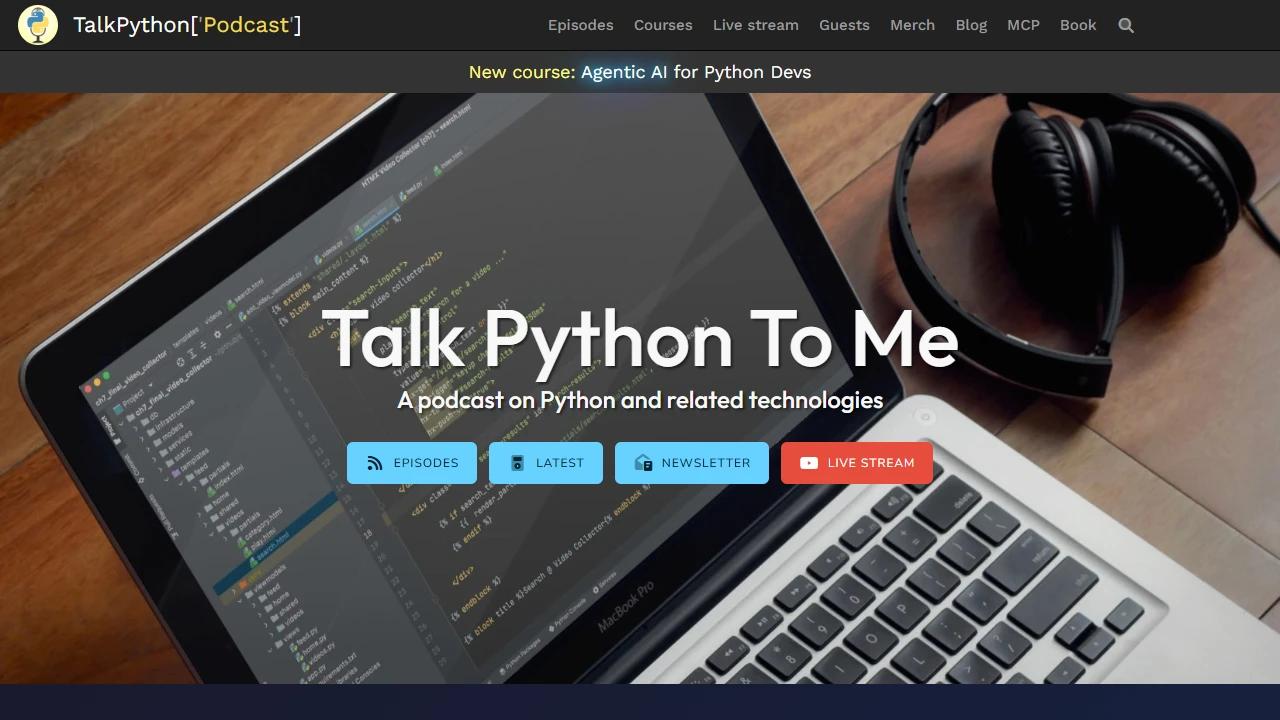
Task: Click the newsletter envelope icon
Action: tap(644, 462)
